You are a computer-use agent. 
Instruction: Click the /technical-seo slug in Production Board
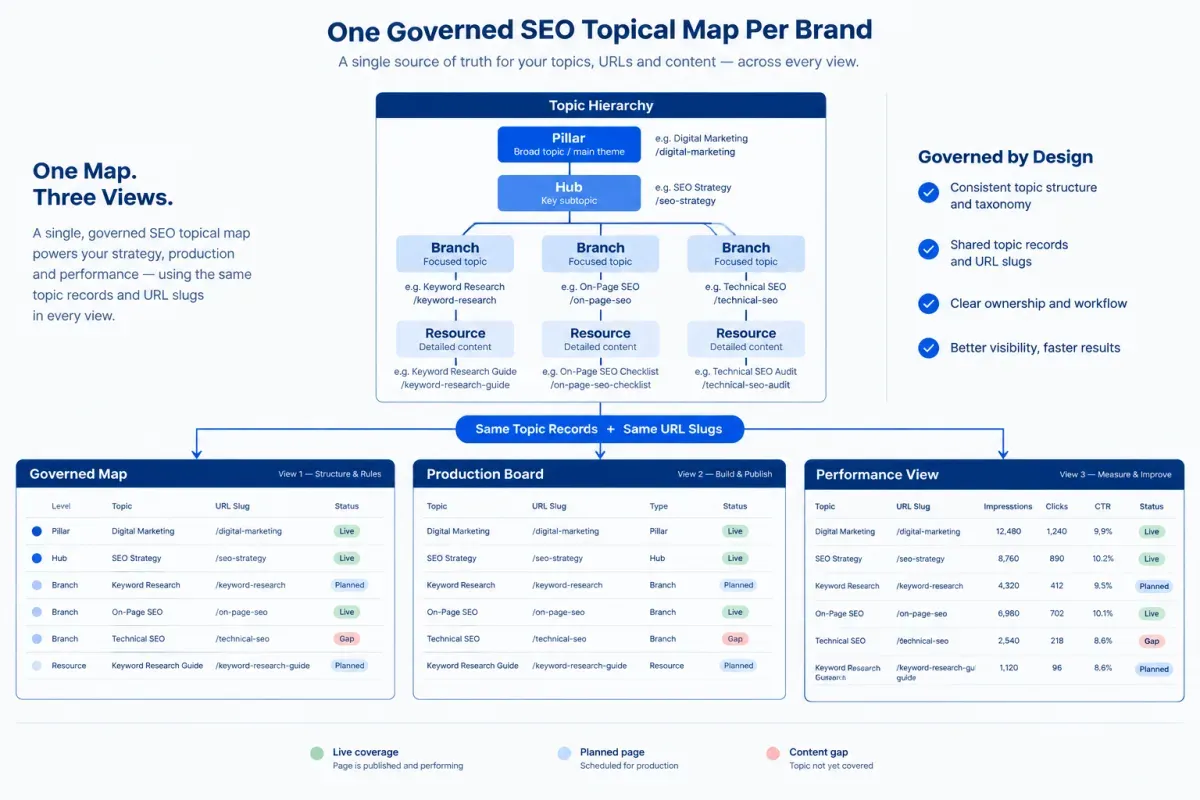point(559,639)
